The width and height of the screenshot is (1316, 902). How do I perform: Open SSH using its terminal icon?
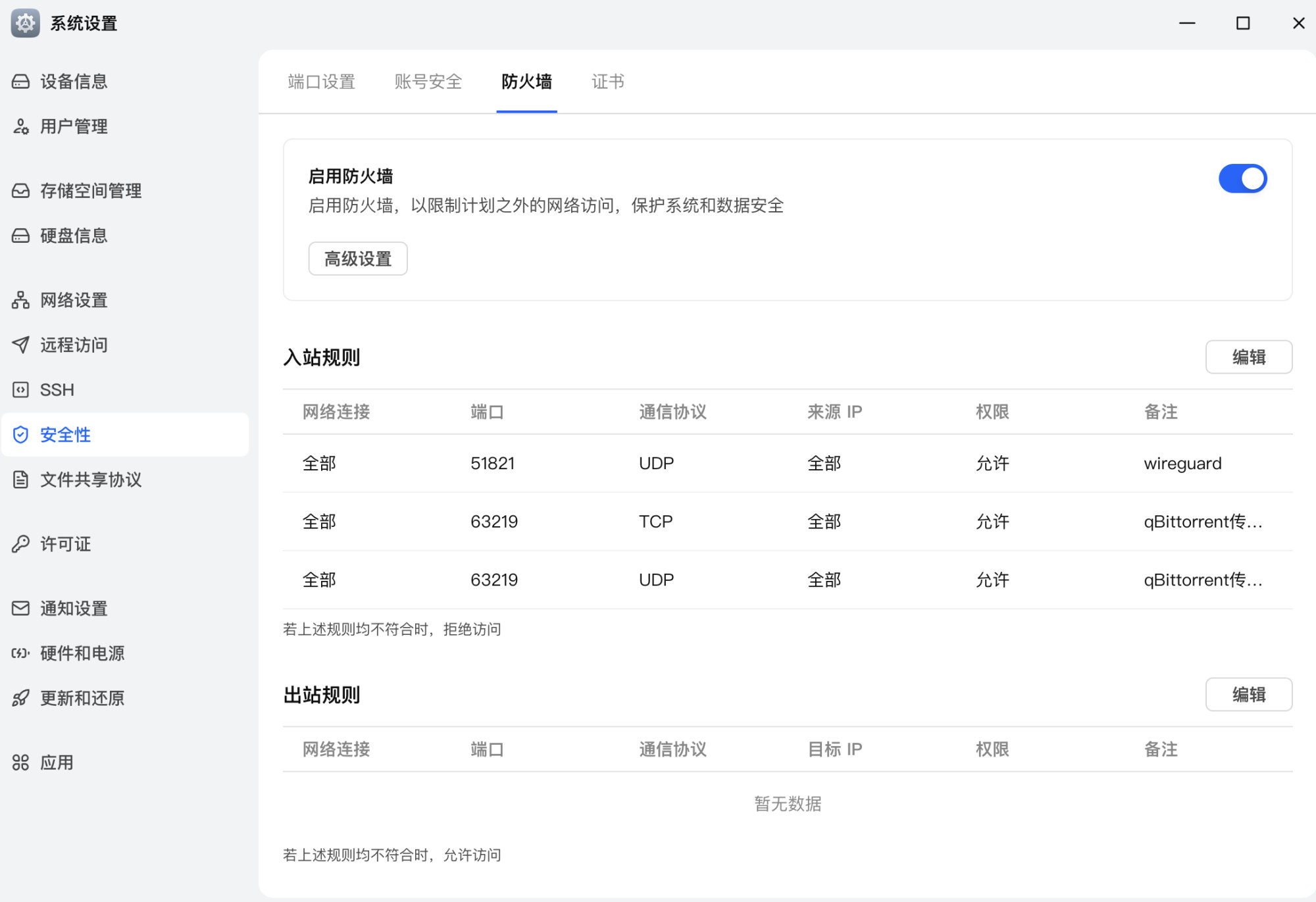click(x=20, y=389)
